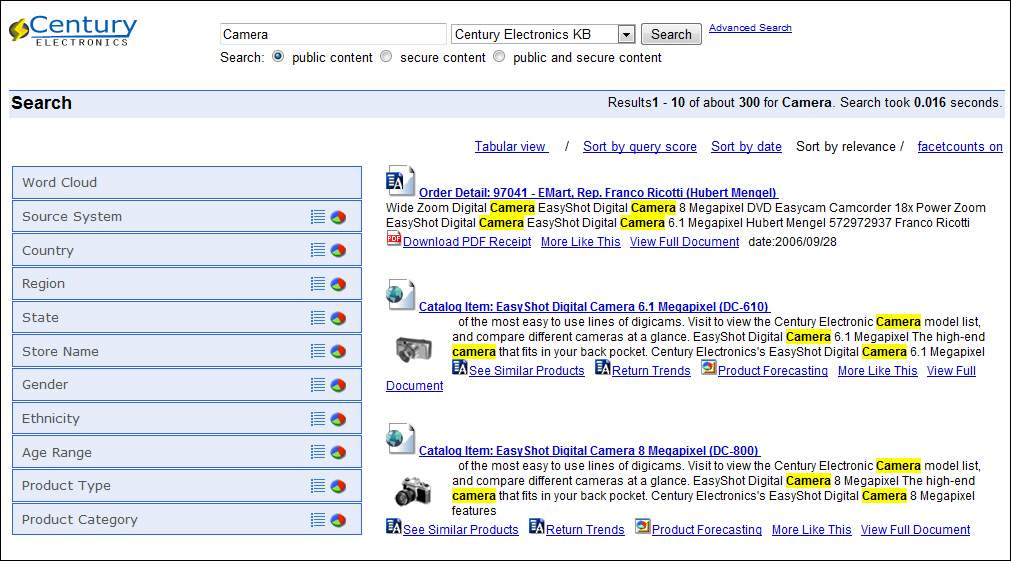
Task: Click Return Trends under DC-610 result
Action: [651, 371]
